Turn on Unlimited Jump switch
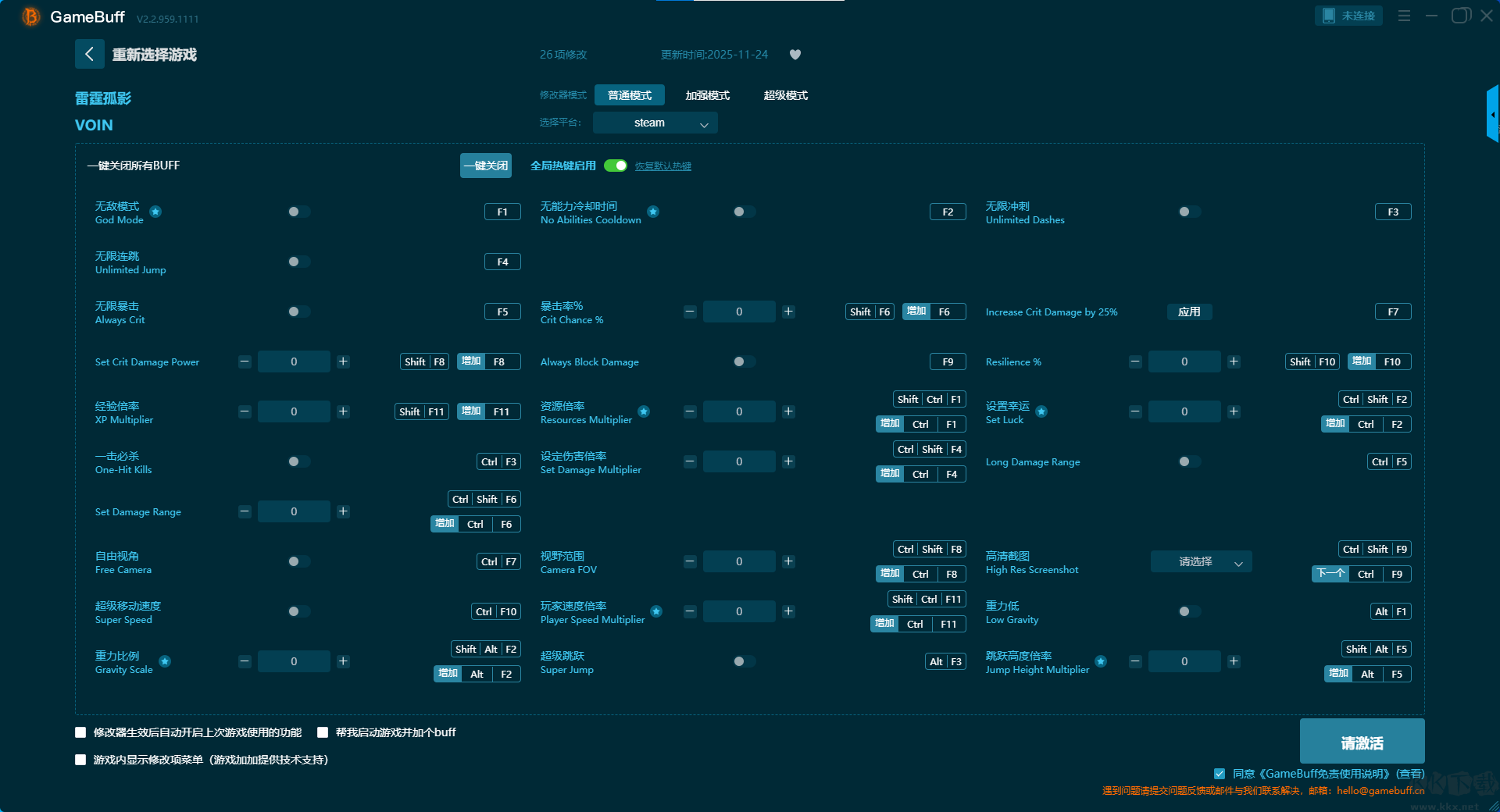This screenshot has width=1500, height=812. [298, 262]
